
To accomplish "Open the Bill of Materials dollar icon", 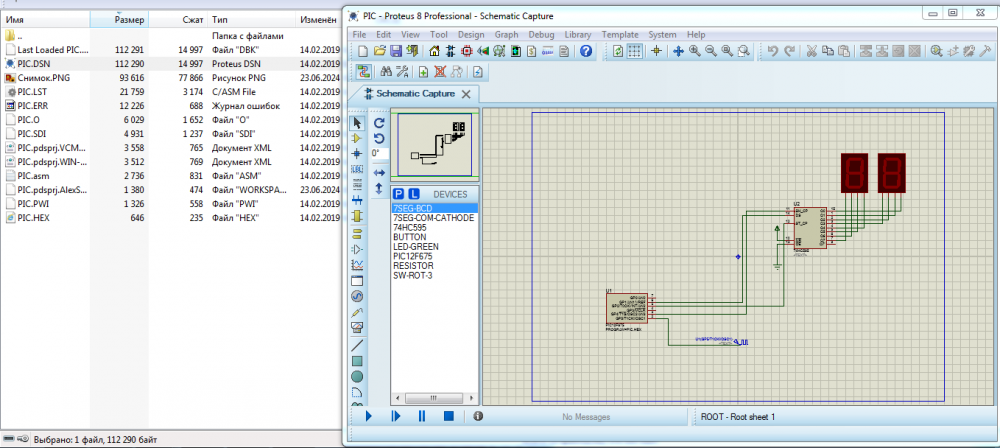I will click(532, 51).
